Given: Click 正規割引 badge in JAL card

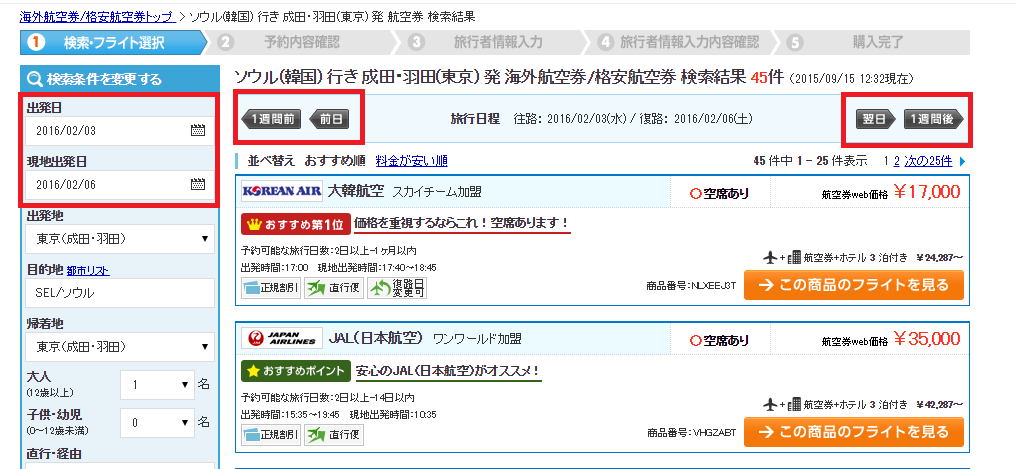Looking at the screenshot, I should [x=270, y=434].
